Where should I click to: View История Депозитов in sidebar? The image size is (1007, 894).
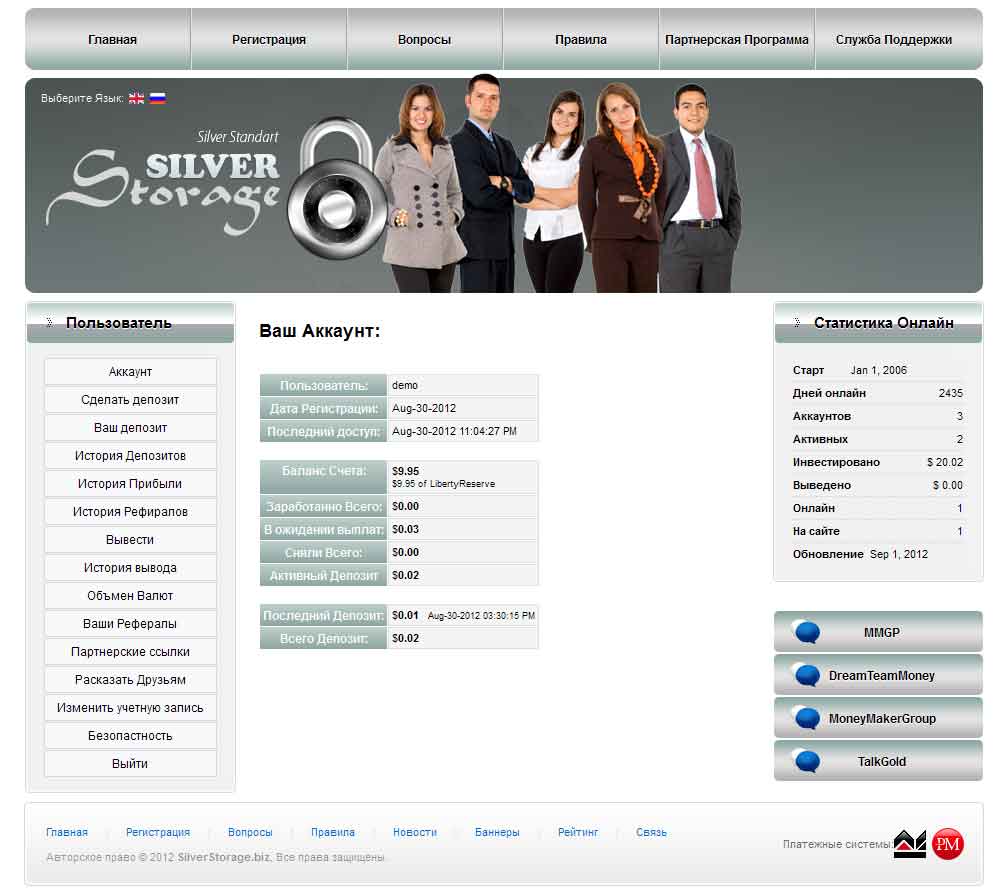click(130, 455)
